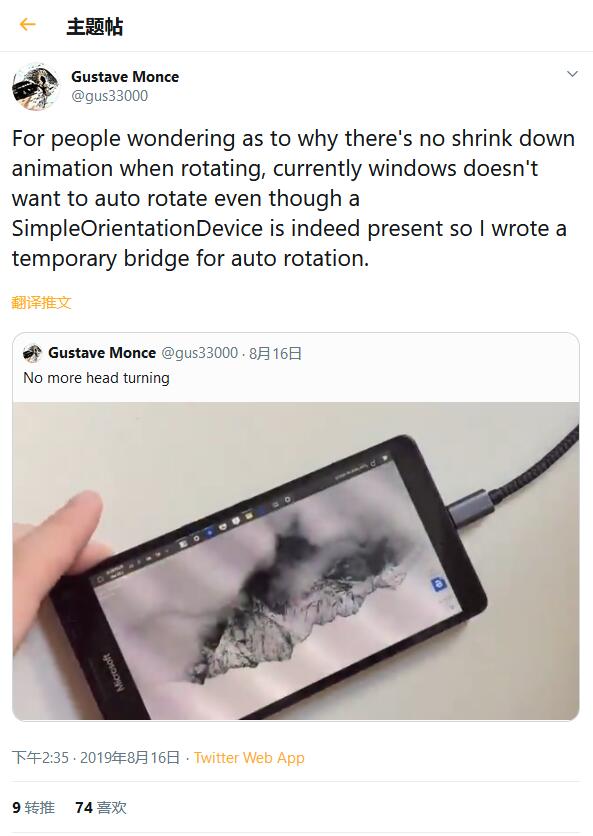The height and width of the screenshot is (836, 593).
Task: Open the quoted tweet date 8月16日
Action: pos(275,353)
